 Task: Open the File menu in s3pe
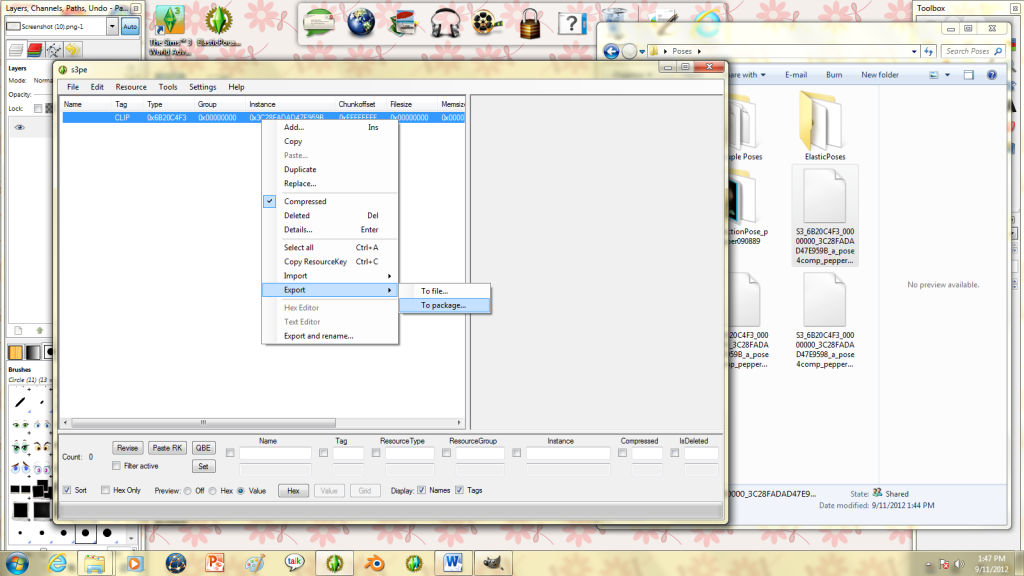pos(73,87)
